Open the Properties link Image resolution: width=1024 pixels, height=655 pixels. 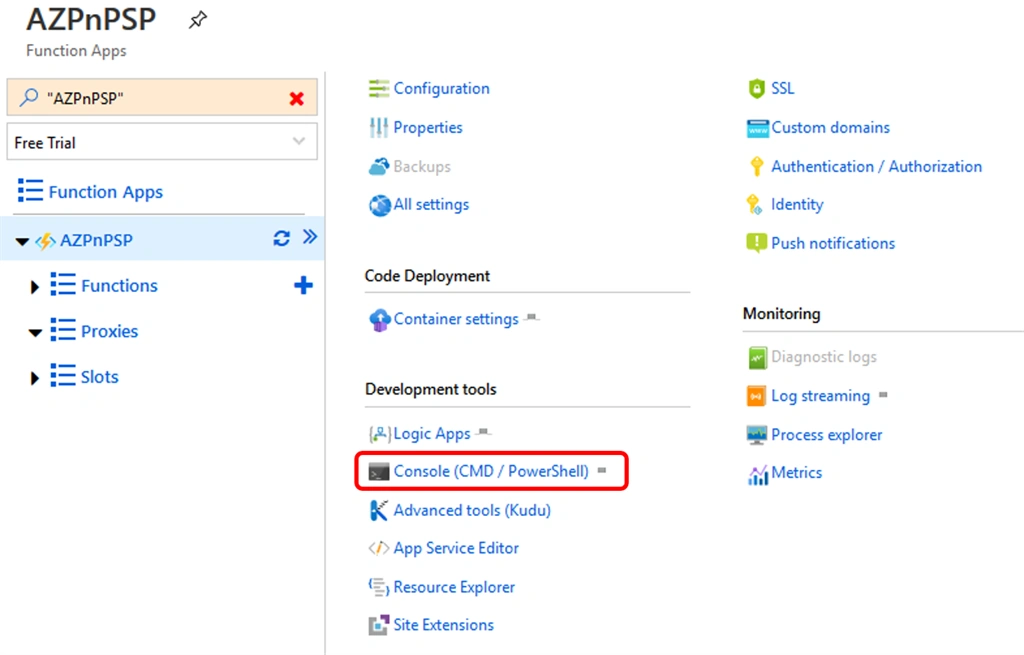pos(428,128)
